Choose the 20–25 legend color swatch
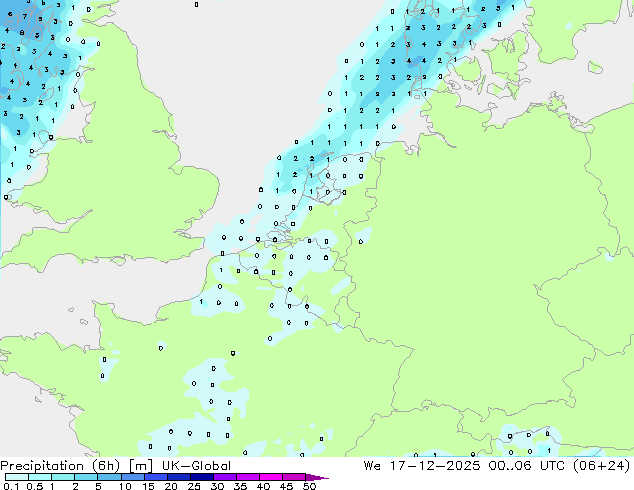This screenshot has width=634, height=490. (x=178, y=477)
